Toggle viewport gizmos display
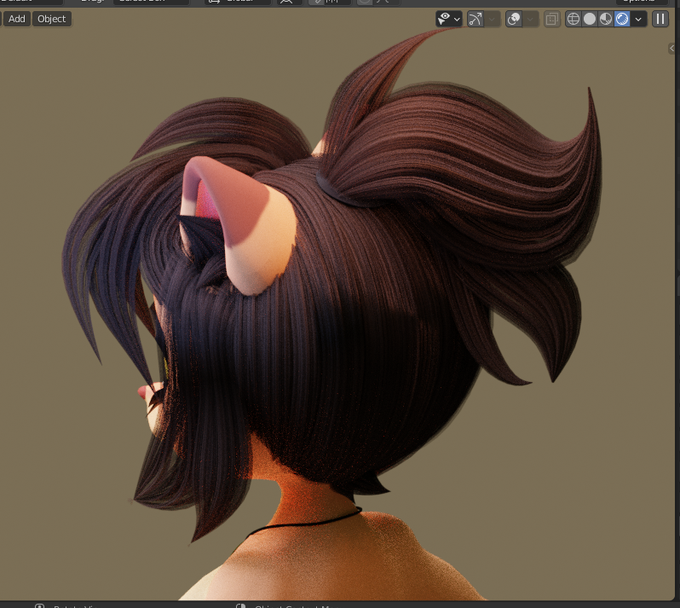The image size is (680, 608). pyautogui.click(x=475, y=19)
